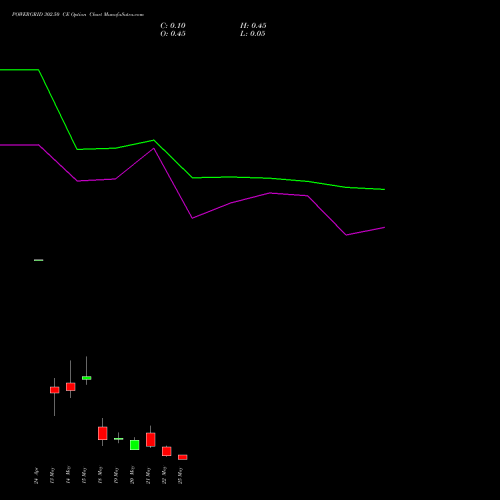Select the 20 May date axis label
500x500 pixels.
[x=132, y=475]
